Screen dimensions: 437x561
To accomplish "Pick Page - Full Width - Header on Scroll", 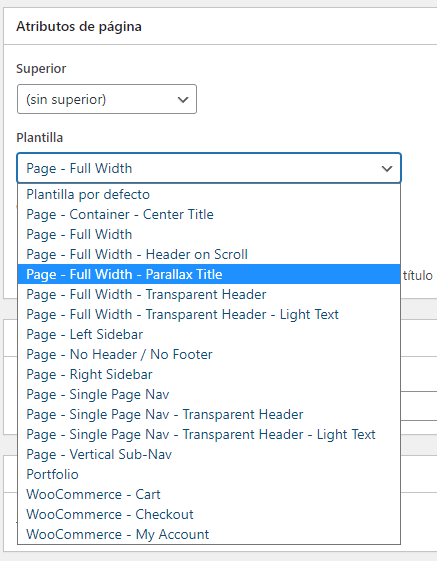I will (209, 254).
